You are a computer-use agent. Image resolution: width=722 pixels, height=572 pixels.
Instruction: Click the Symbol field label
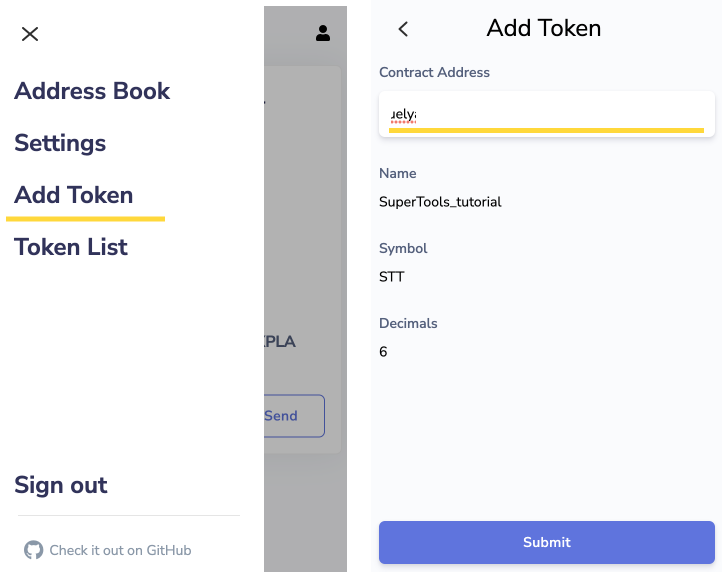(x=403, y=248)
